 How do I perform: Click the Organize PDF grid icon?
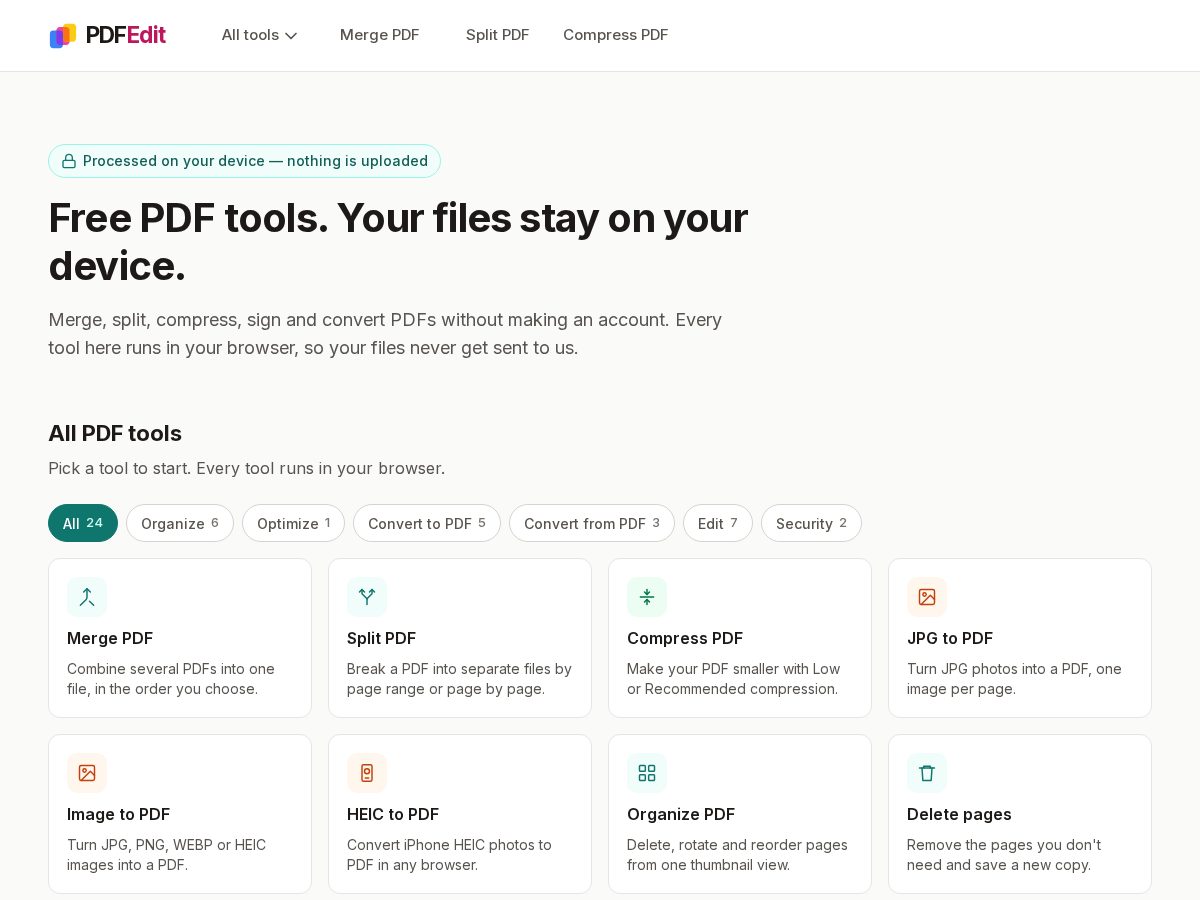pyautogui.click(x=647, y=773)
